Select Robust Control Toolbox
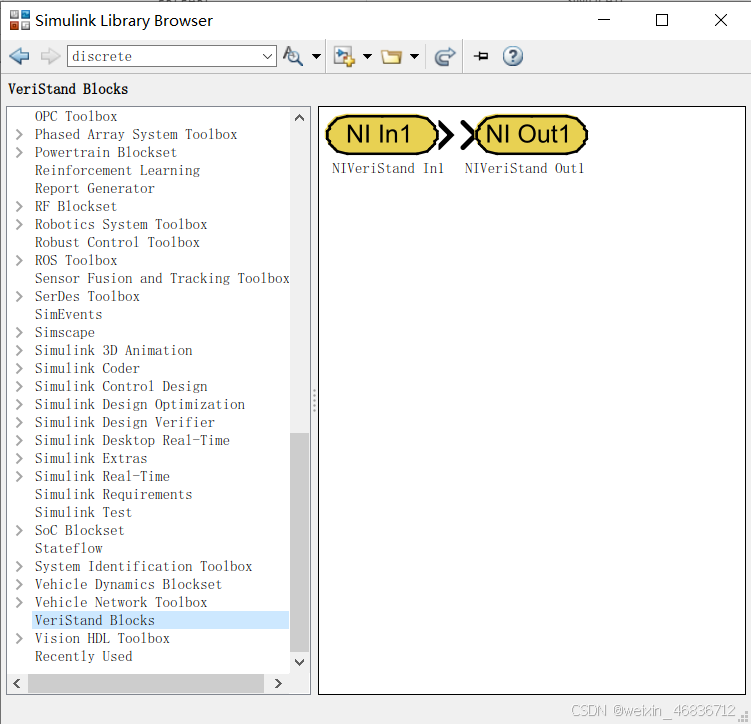This screenshot has height=724, width=751. 117,242
